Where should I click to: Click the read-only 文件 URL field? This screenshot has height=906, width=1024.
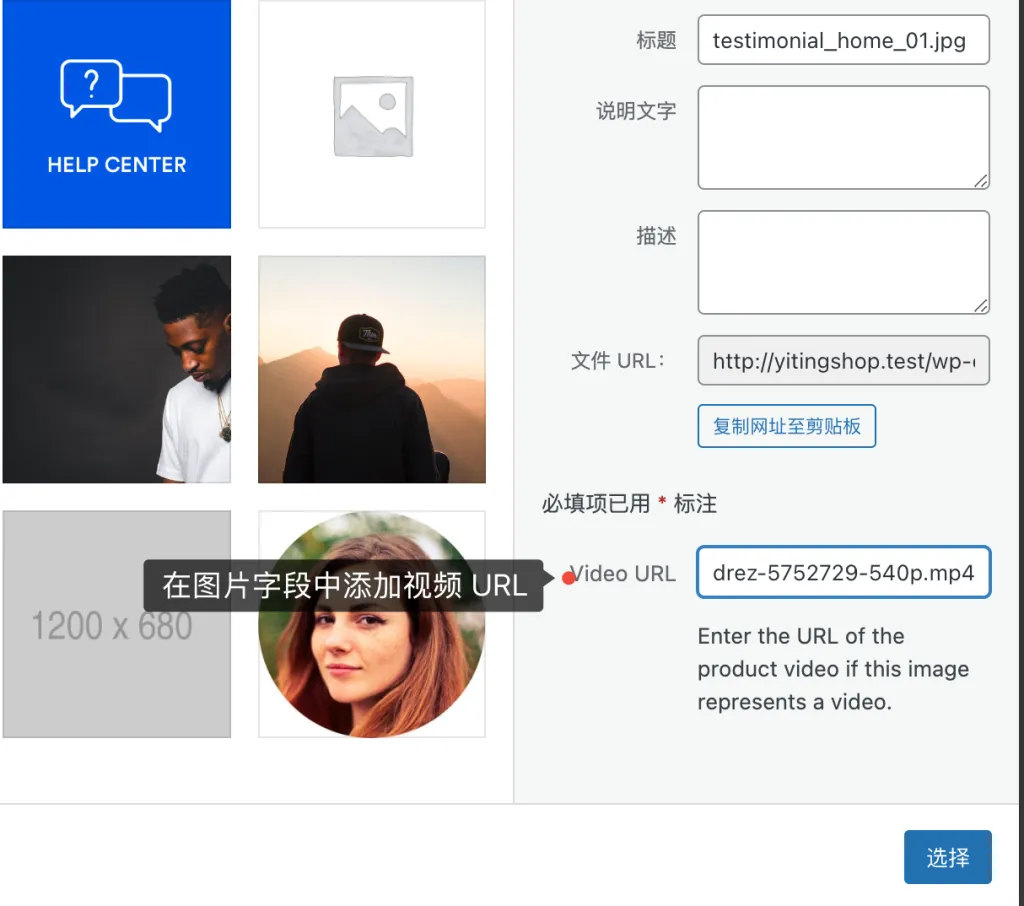(x=843, y=361)
